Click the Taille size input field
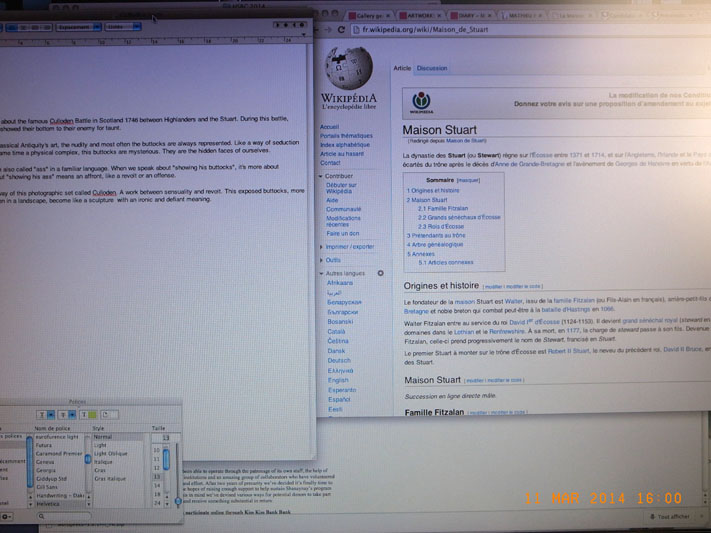The image size is (711, 533). (x=165, y=438)
